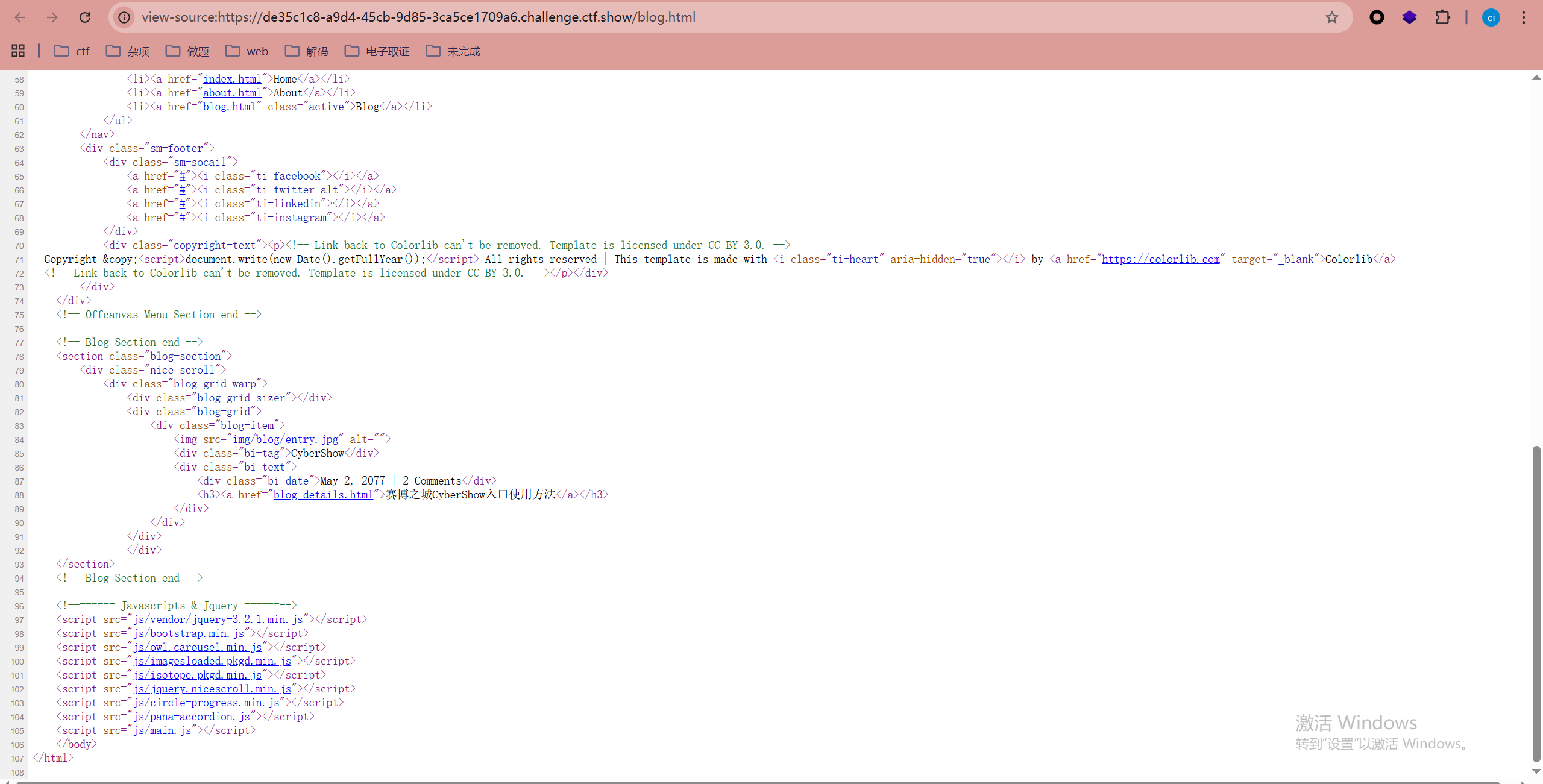1543x784 pixels.
Task: Click the browser back arrow
Action: point(20,17)
